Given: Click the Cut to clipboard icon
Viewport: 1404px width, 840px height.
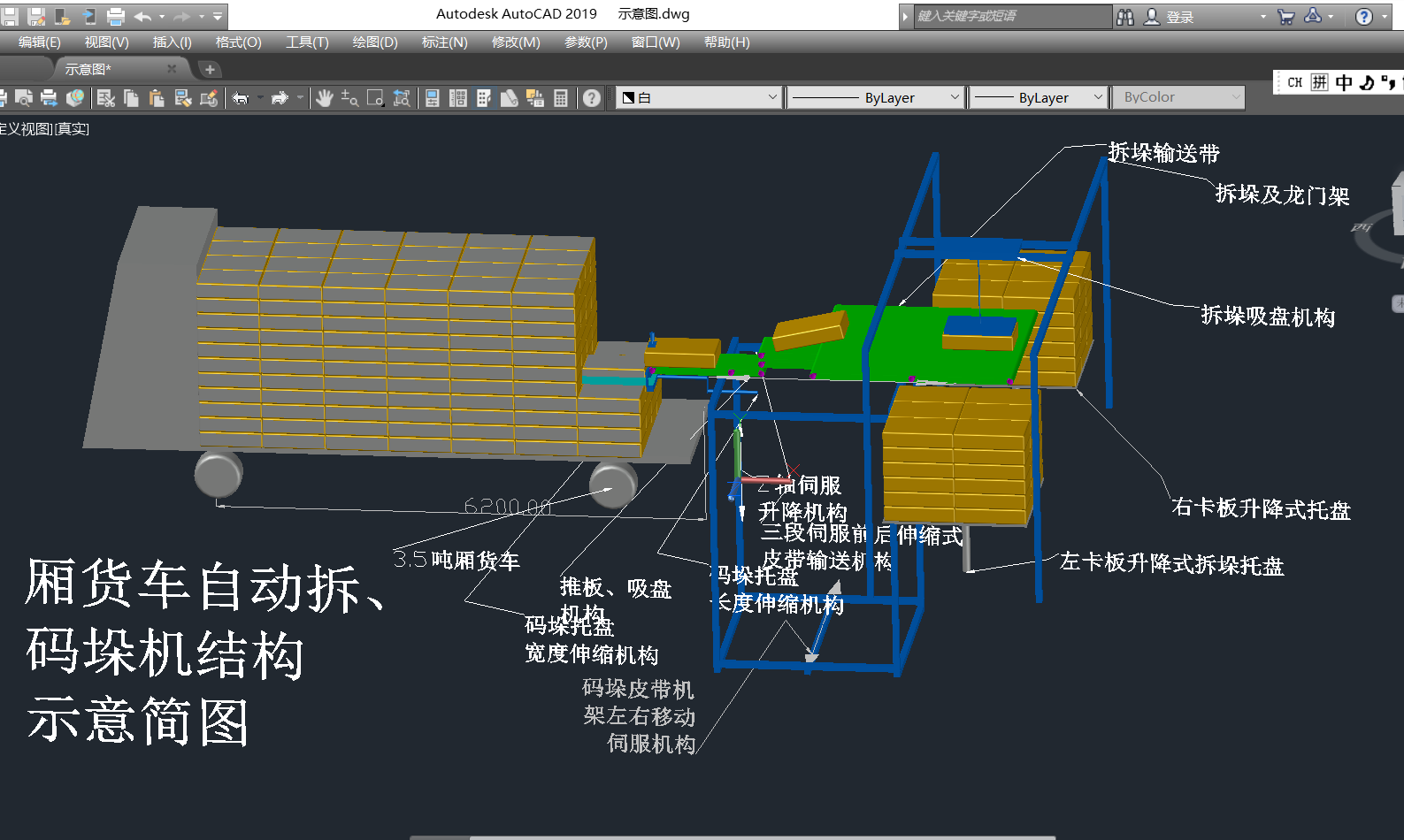Looking at the screenshot, I should [x=106, y=98].
